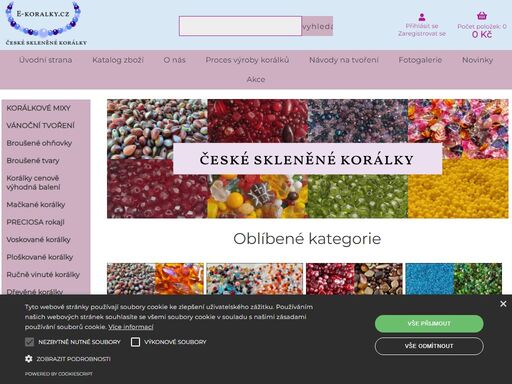The height and width of the screenshot is (384, 512).
Task: Close the cookie banner with X
Action: coord(503,304)
